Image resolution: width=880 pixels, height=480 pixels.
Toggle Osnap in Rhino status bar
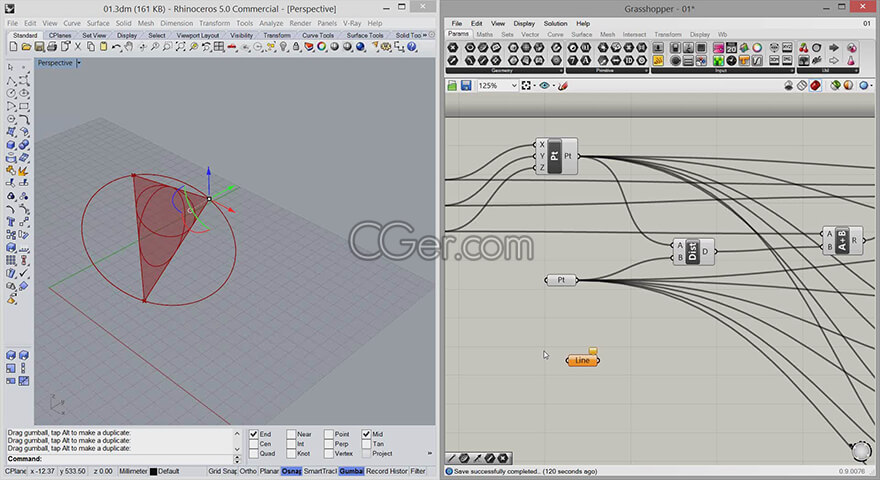pos(291,471)
